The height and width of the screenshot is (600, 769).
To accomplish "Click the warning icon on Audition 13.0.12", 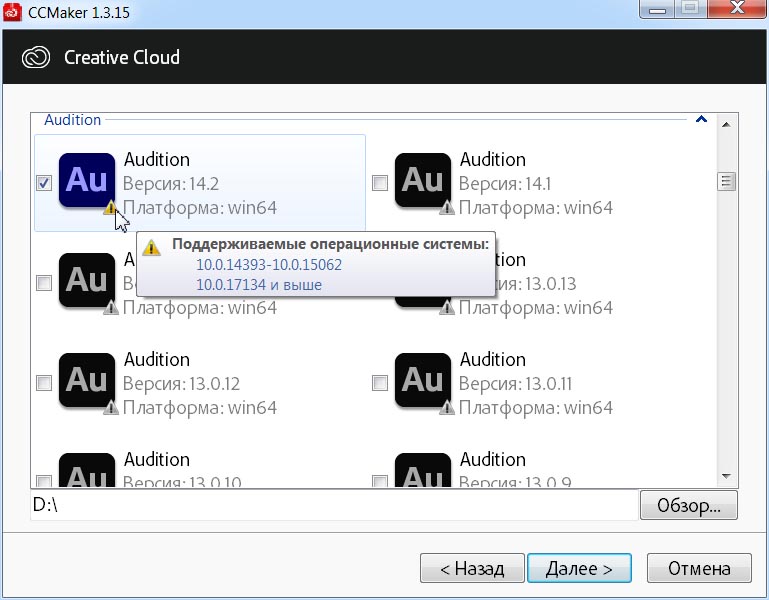I will [x=111, y=408].
